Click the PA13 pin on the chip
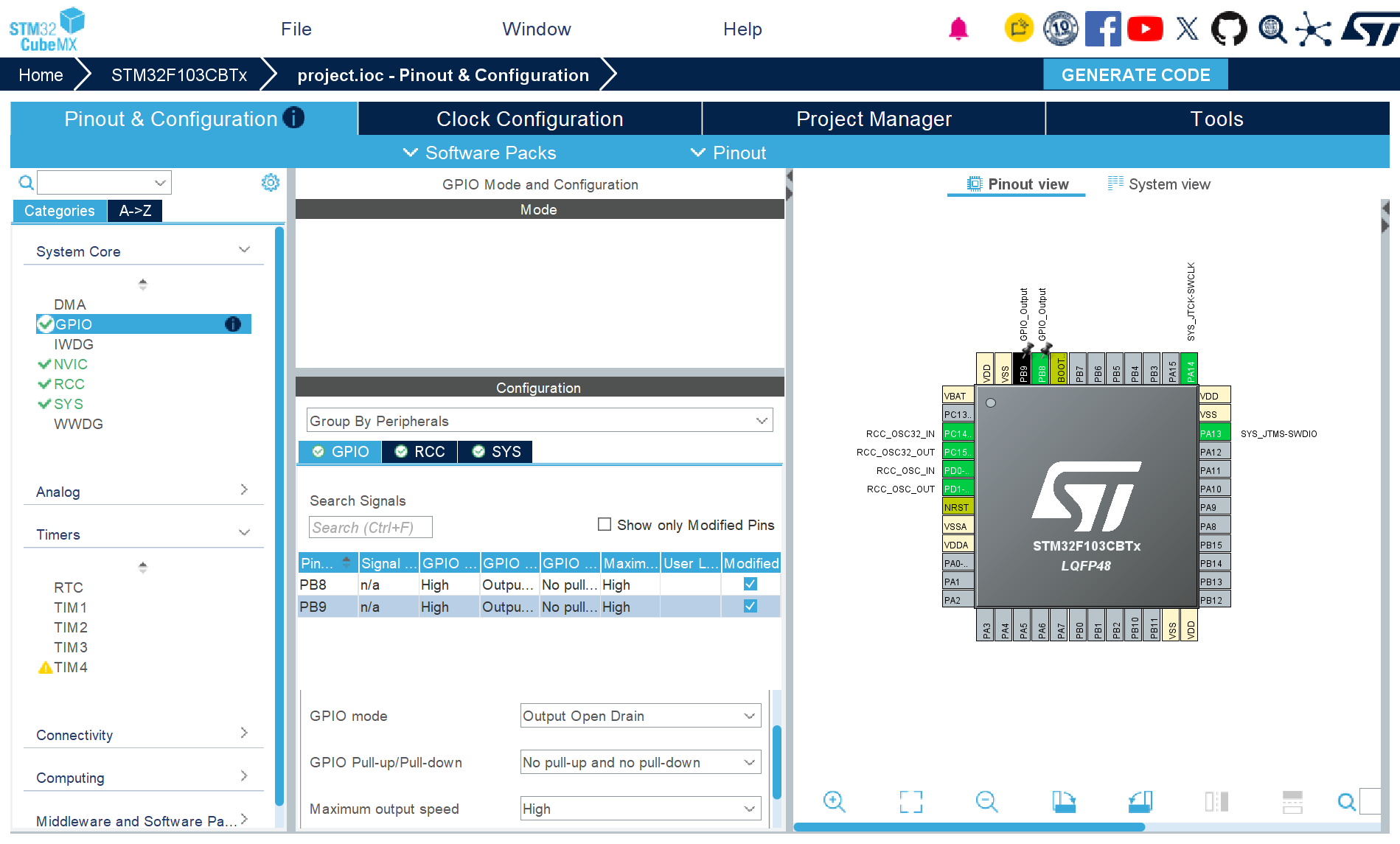The width and height of the screenshot is (1400, 844). 1214,433
